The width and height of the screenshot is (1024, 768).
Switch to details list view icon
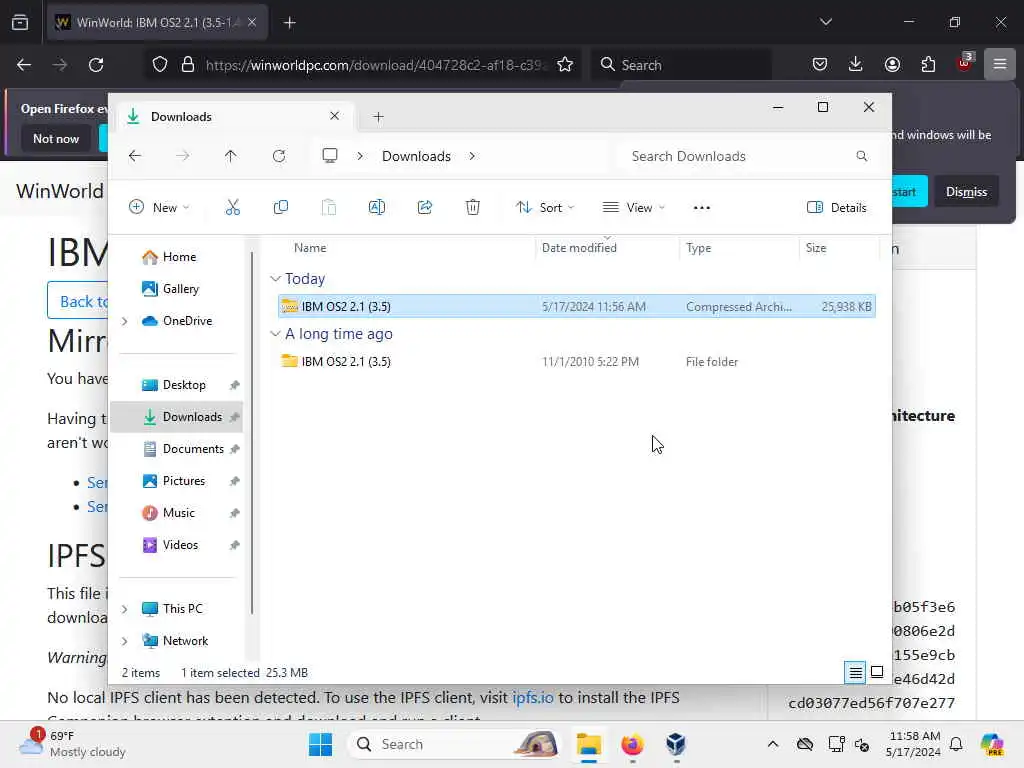(856, 672)
